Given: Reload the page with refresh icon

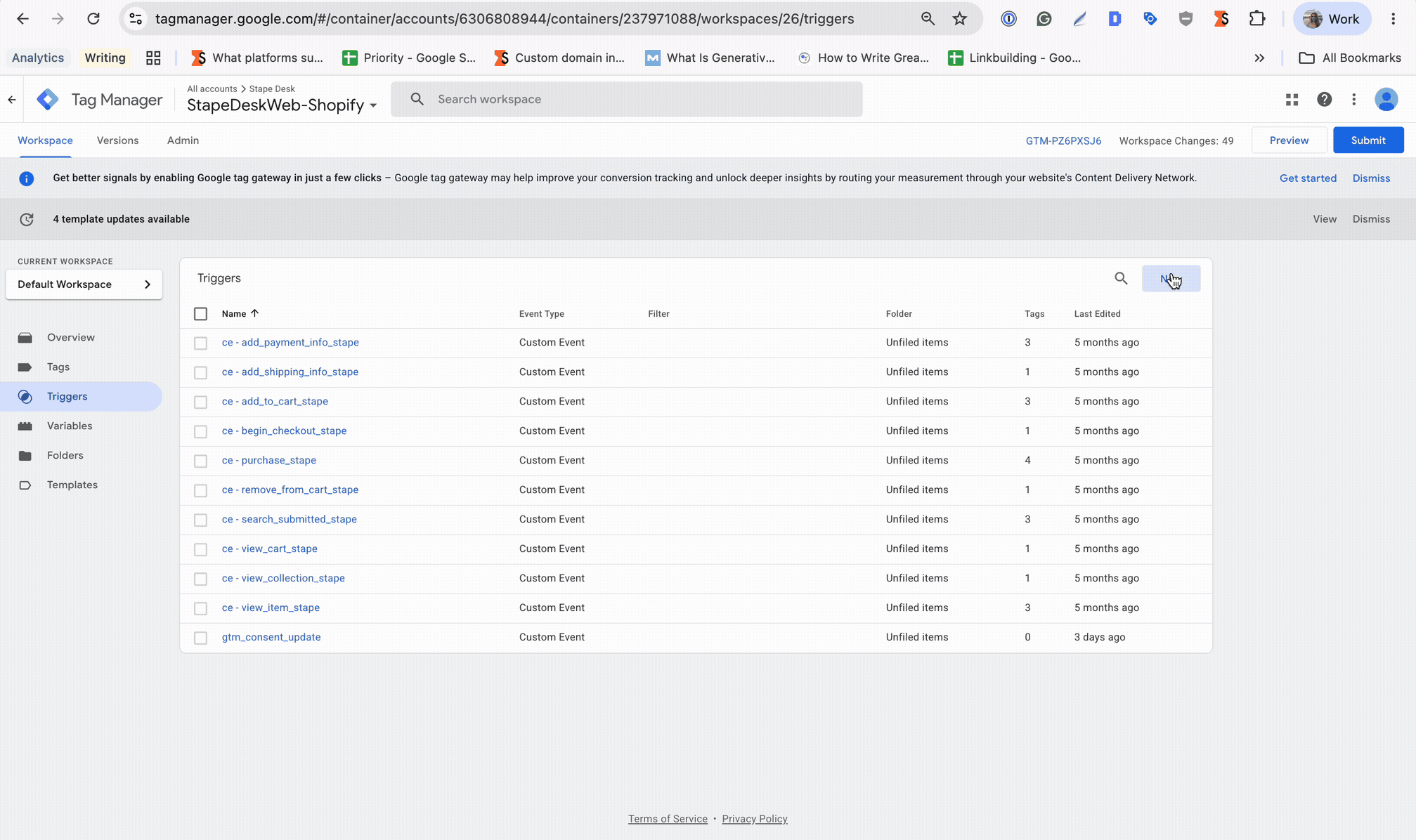Looking at the screenshot, I should tap(93, 19).
